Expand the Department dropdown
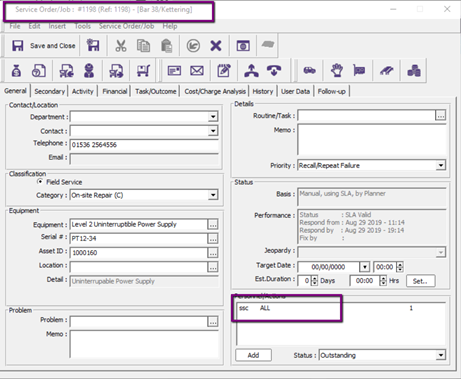Viewport: 461px width, 379px height. point(213,117)
